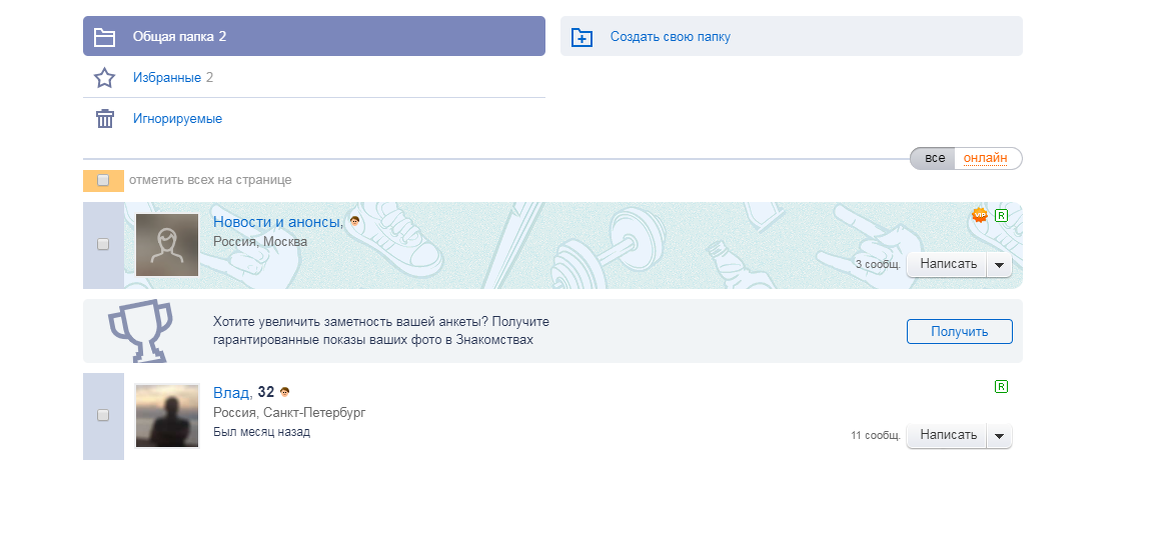Click Создать свою папку link
Viewport: 1169px width, 554px height.
(x=670, y=37)
